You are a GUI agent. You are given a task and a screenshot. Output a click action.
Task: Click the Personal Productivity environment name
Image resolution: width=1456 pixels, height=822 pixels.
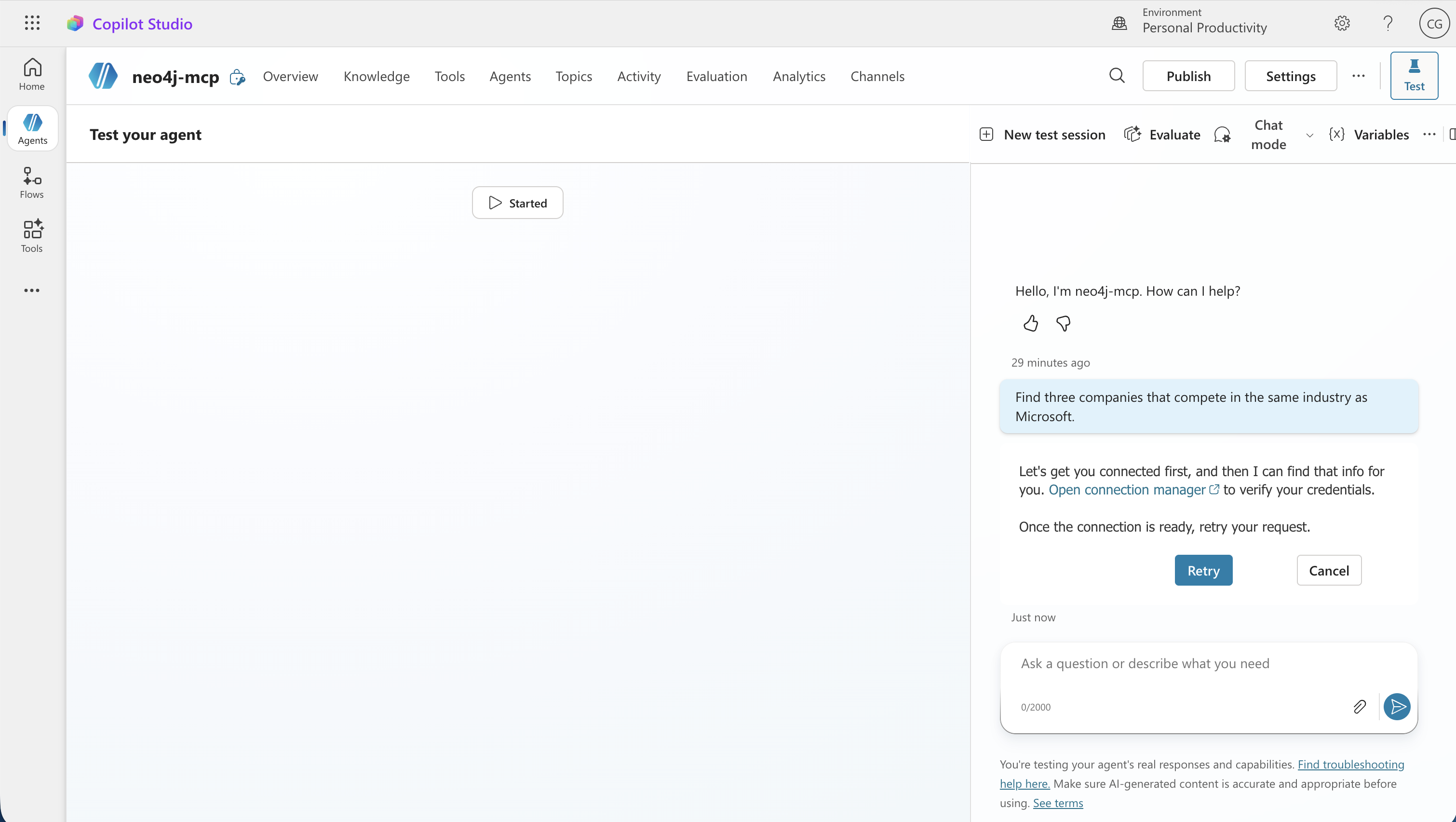pyautogui.click(x=1204, y=27)
